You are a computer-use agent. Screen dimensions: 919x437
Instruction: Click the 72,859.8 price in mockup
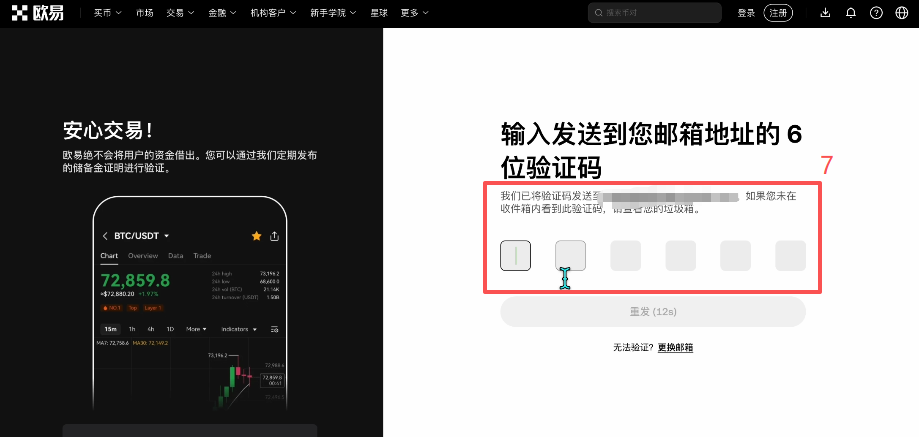pos(135,281)
